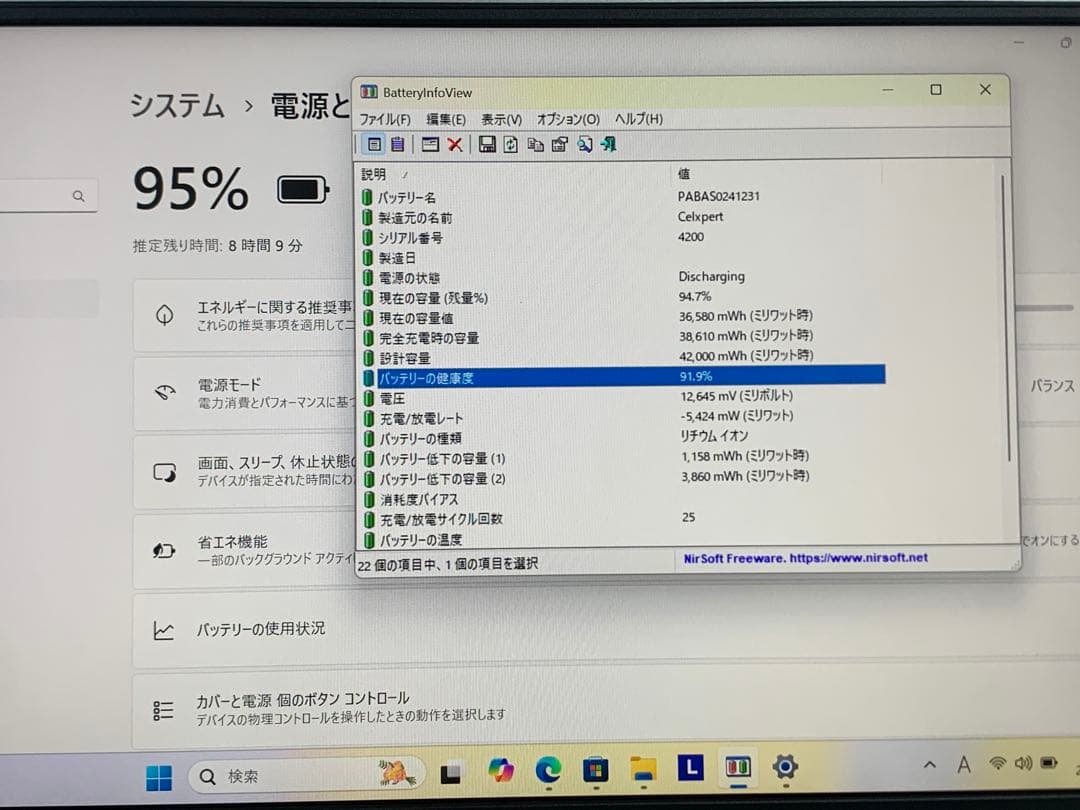Viewport: 1080px width, 810px height.
Task: Select the general battery information view icon
Action: (375, 144)
